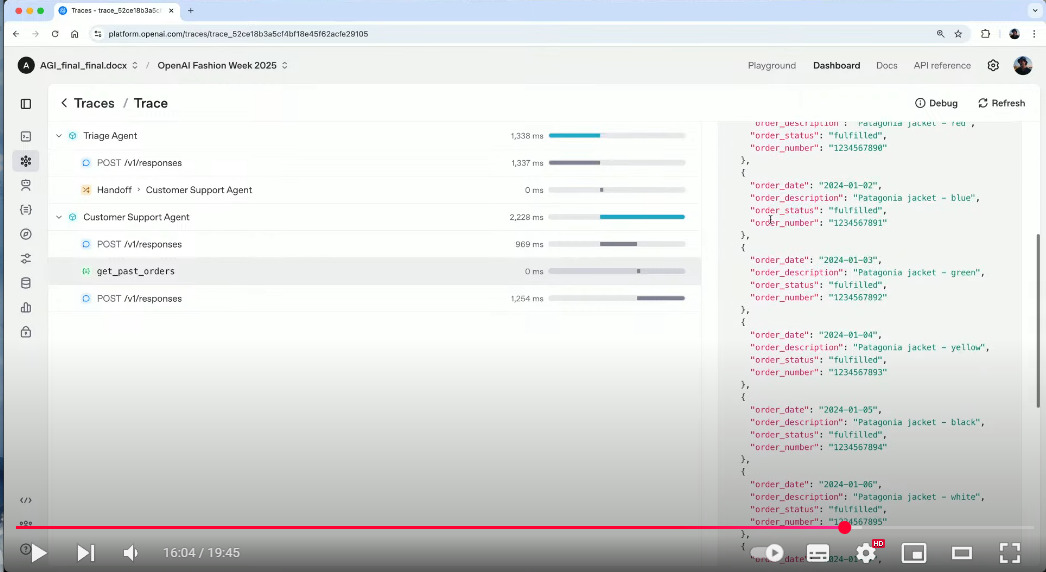Open the OpenAI Fashion Week 2025 project dropdown
The image size is (1046, 572).
coord(223,65)
